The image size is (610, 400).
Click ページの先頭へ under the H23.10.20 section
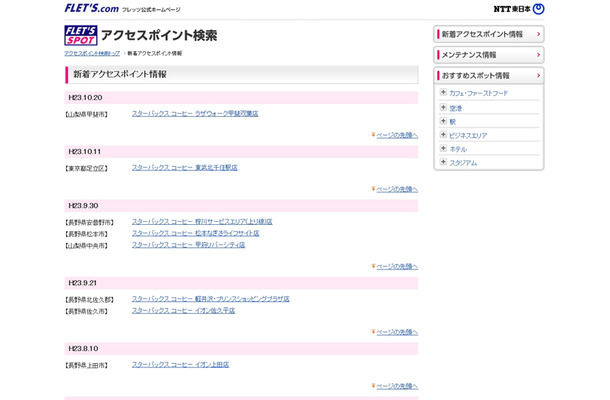coord(397,135)
